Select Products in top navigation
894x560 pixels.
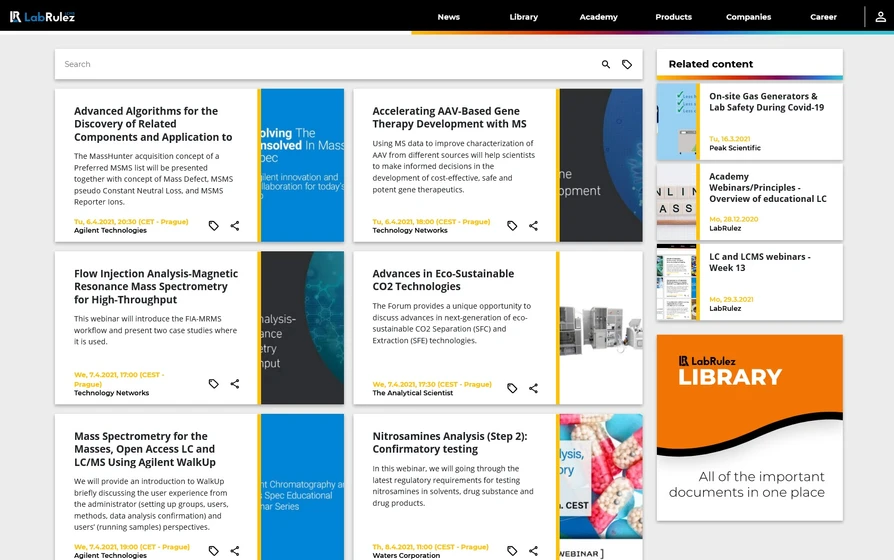click(673, 17)
